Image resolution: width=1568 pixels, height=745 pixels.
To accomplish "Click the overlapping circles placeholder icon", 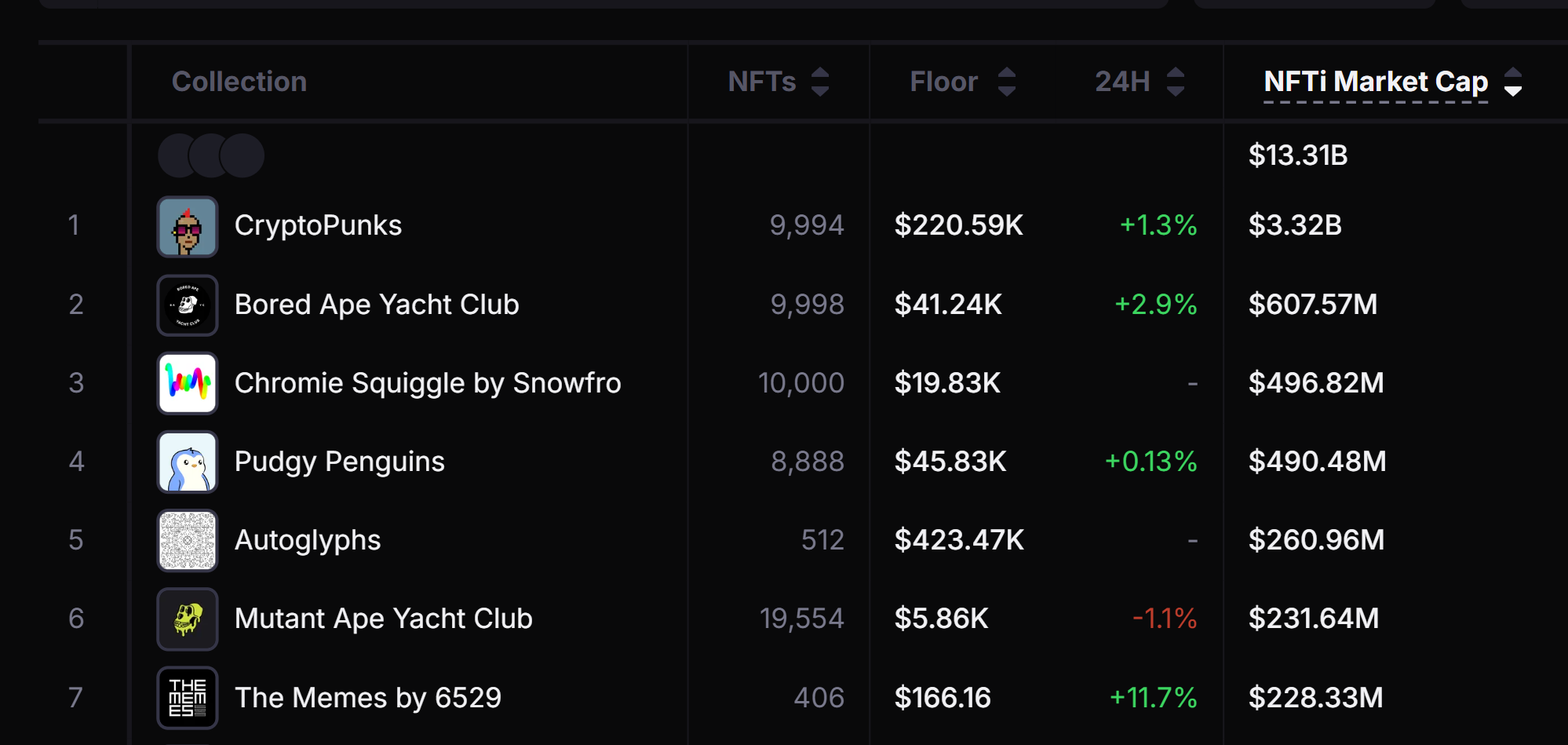I will pos(210,155).
